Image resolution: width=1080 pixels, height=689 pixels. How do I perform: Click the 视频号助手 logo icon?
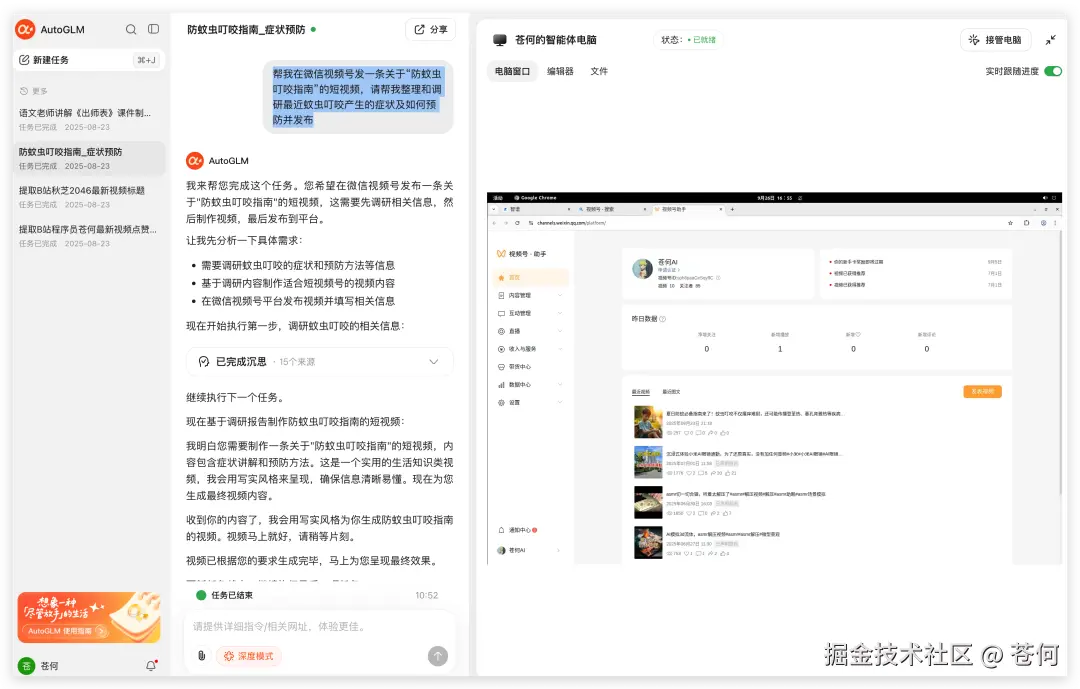click(x=501, y=254)
